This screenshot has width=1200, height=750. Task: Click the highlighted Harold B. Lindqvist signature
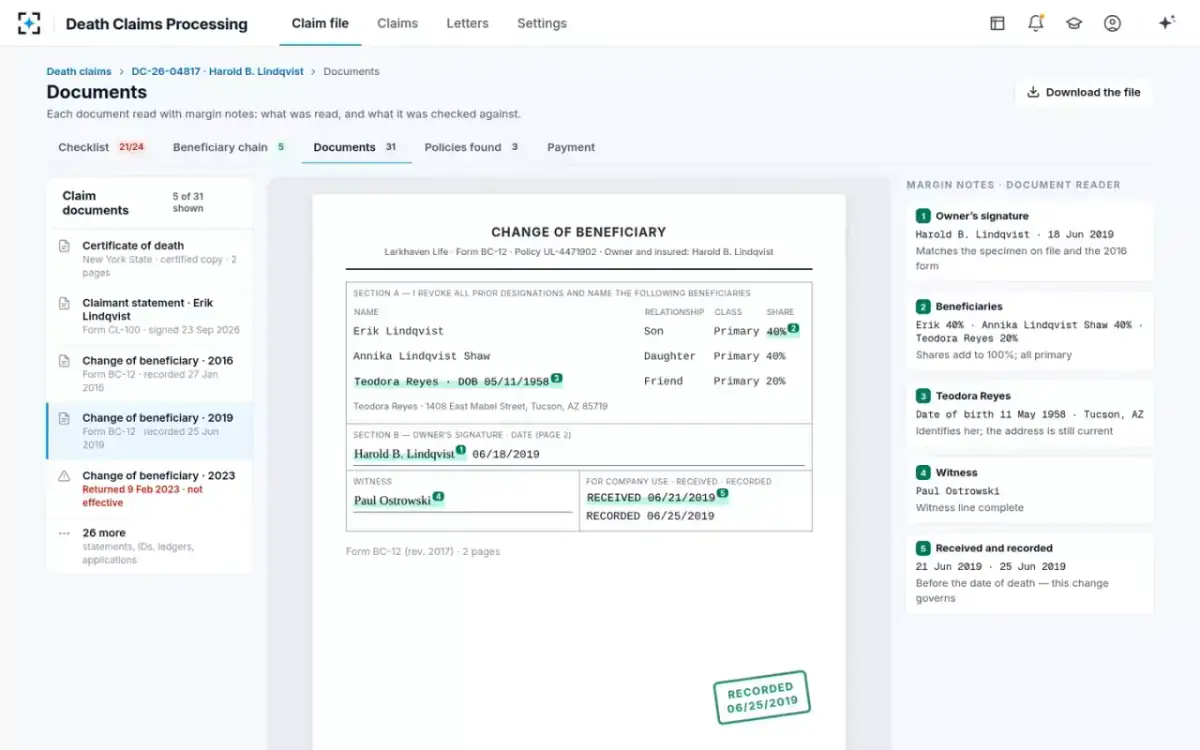[x=404, y=454]
